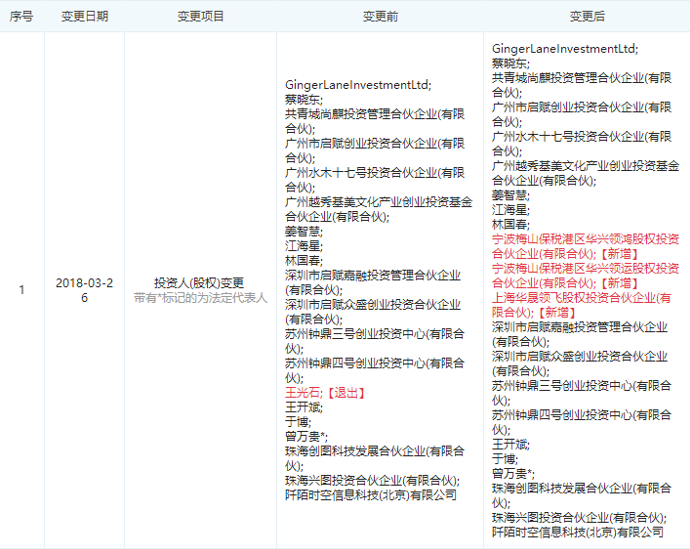Click 广州水木十七号投资合伙企业 in 变更后 column

[581, 144]
